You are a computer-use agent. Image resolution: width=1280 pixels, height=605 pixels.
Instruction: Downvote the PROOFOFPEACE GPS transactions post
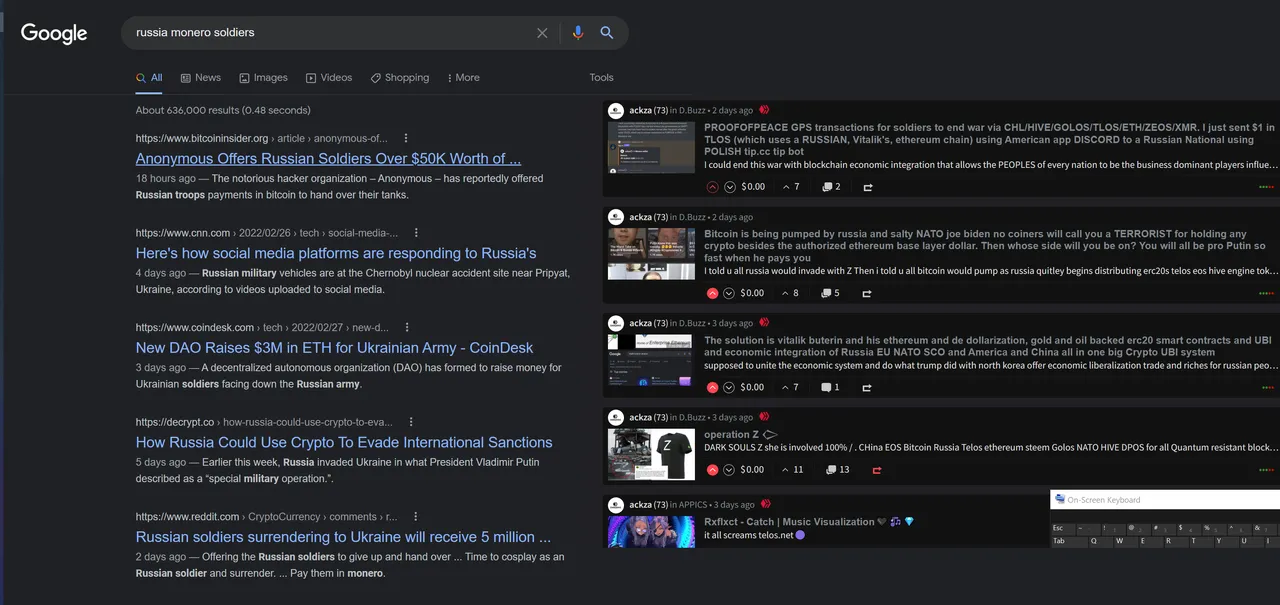730,187
